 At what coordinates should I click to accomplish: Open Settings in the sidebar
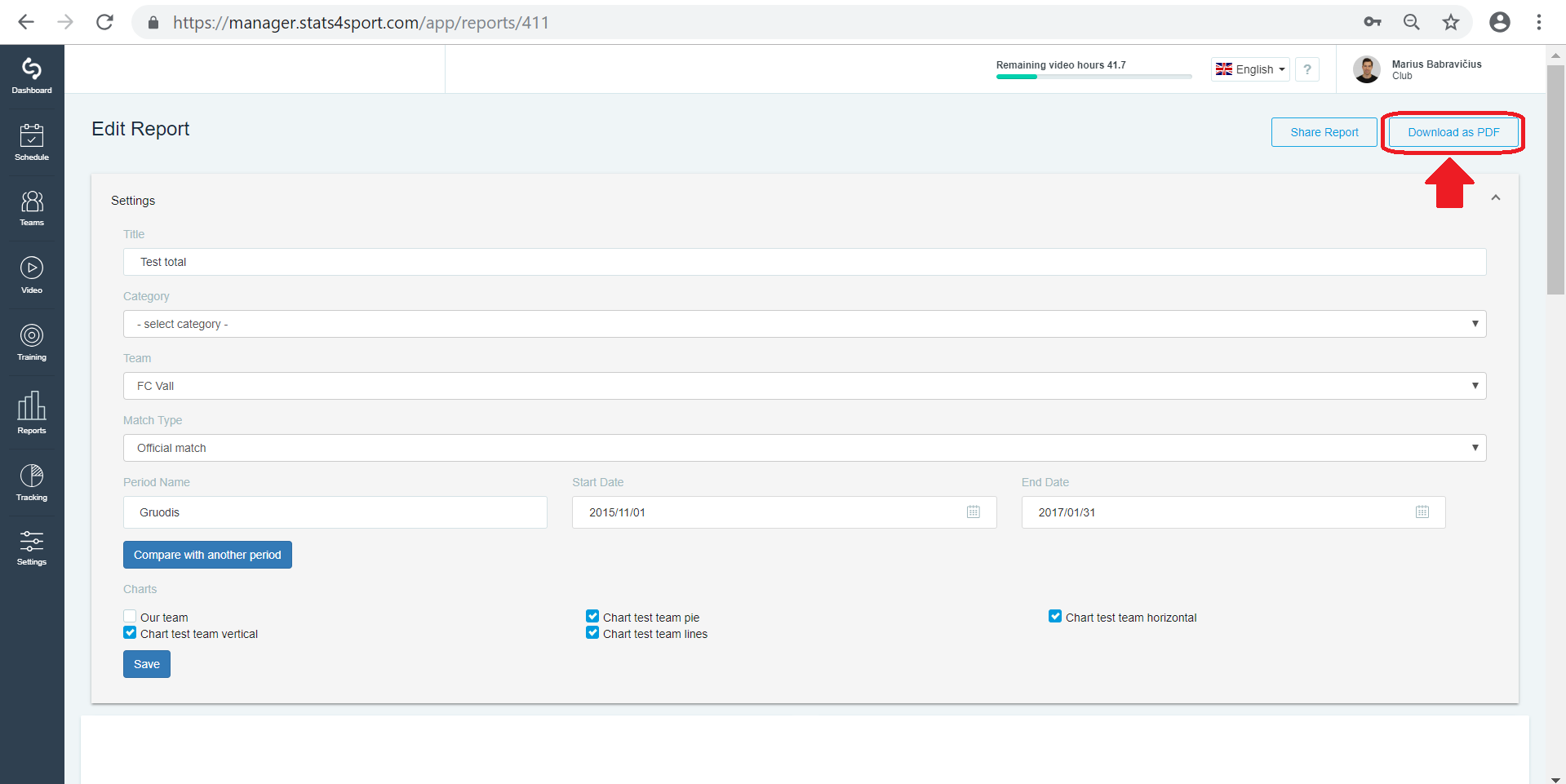click(x=32, y=547)
